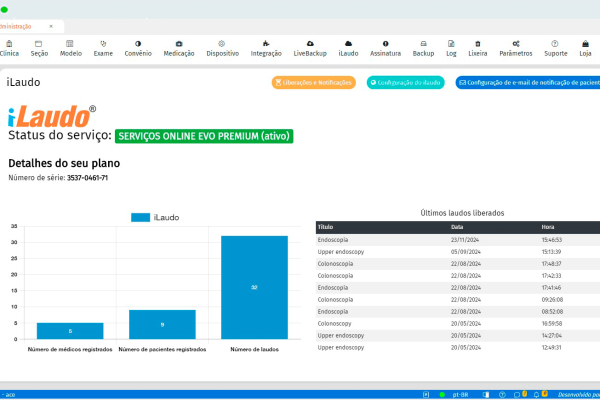Select Colonoscopia row at 09:26:08
The width and height of the screenshot is (600, 400).
[x=458, y=300]
